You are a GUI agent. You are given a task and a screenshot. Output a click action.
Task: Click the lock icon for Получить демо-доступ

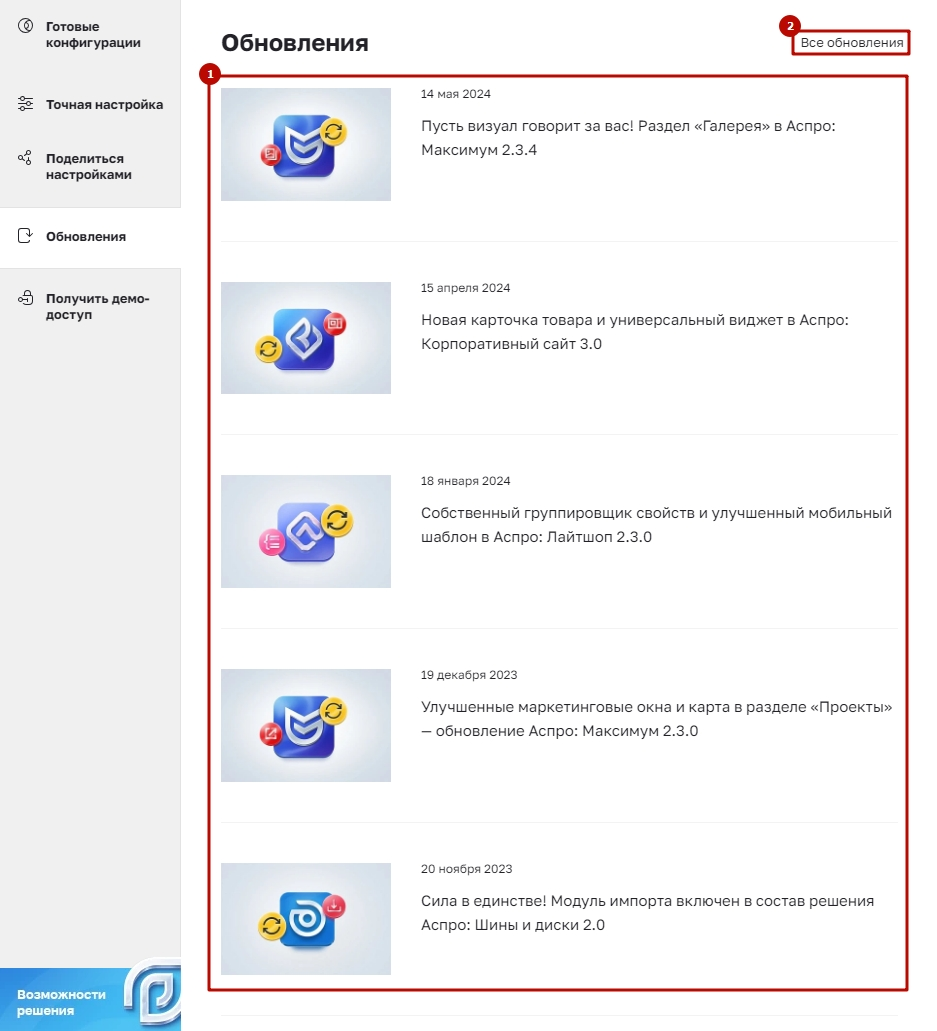(25, 298)
